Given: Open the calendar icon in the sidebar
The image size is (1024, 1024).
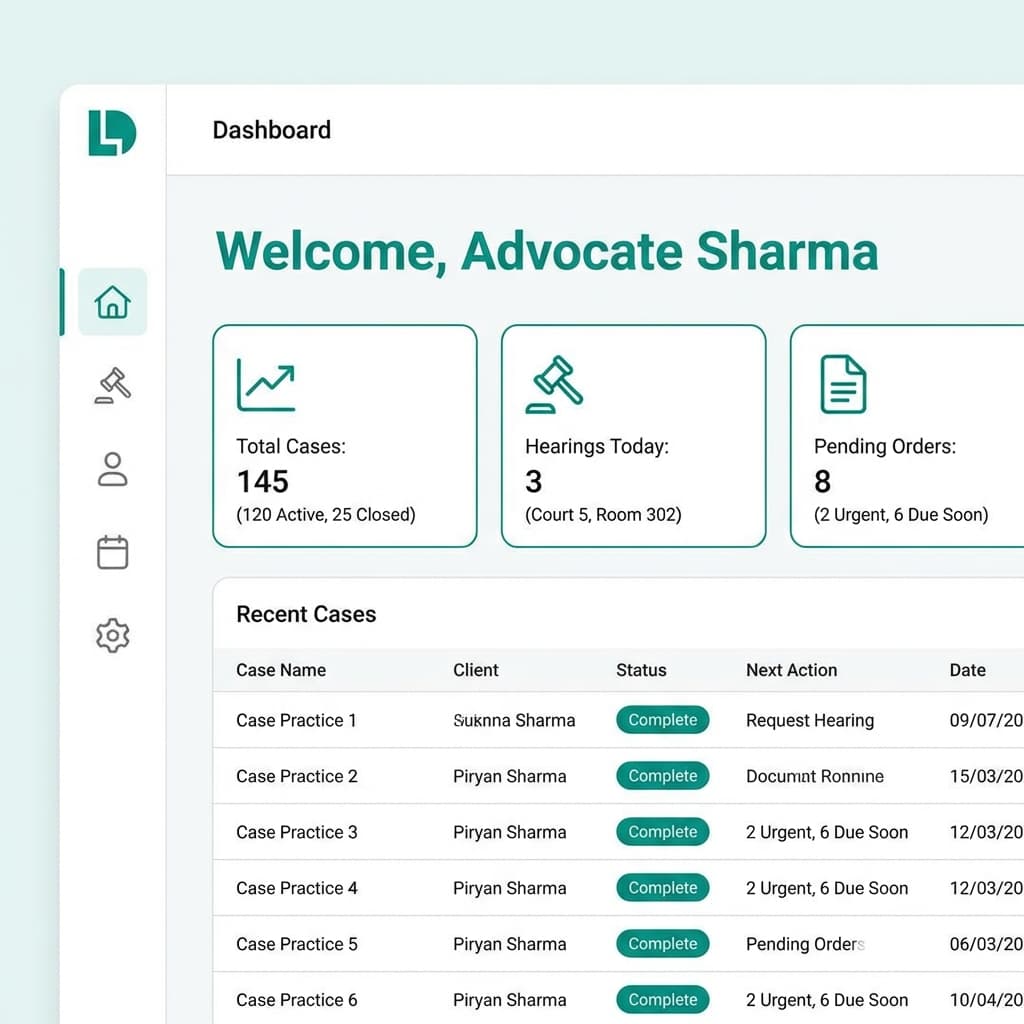Looking at the screenshot, I should pos(112,551).
